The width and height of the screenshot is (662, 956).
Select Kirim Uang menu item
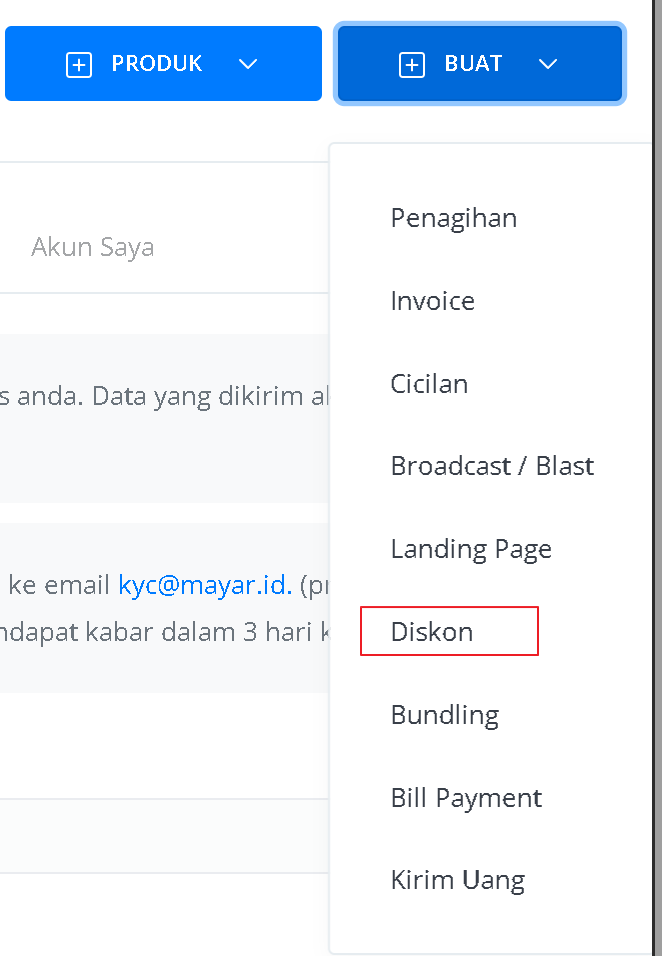pyautogui.click(x=458, y=881)
